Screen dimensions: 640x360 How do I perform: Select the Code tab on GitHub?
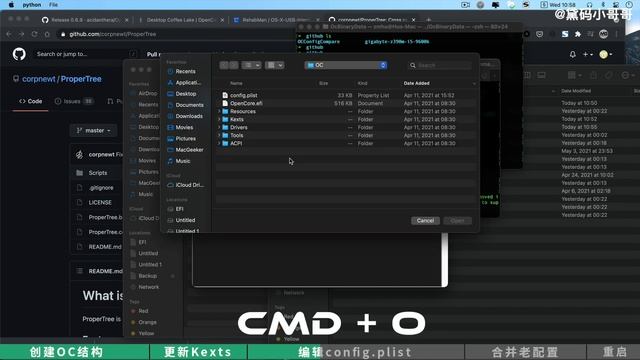(x=31, y=101)
